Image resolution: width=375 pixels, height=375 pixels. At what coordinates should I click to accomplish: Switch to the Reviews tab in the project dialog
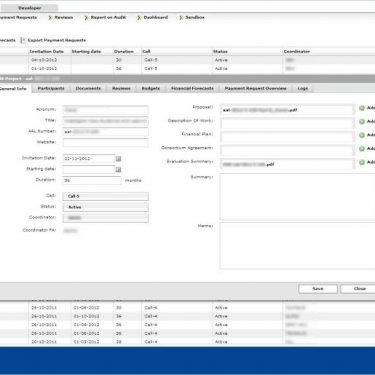click(x=121, y=88)
